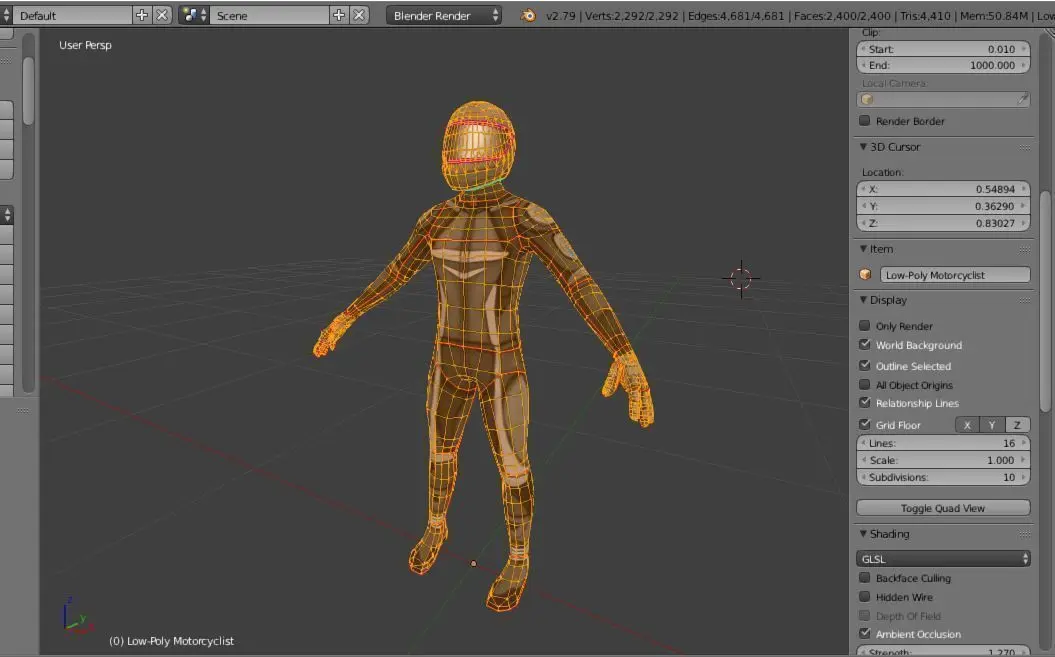Screen dimensions: 1055x657
Task: Collapse the Display panel
Action: 863,300
